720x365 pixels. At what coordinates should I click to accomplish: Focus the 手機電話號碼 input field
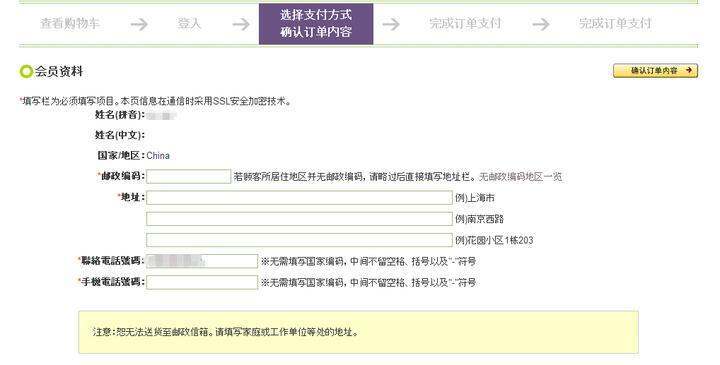202,282
